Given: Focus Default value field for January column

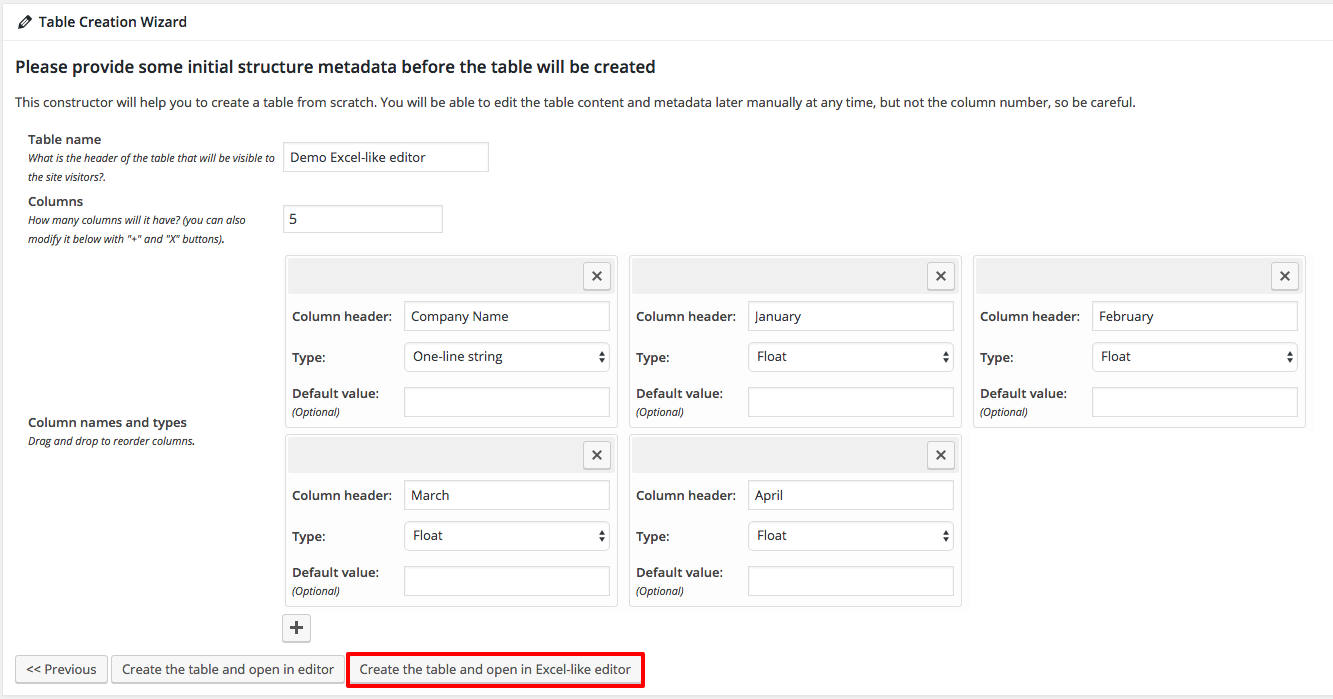Looking at the screenshot, I should (851, 402).
